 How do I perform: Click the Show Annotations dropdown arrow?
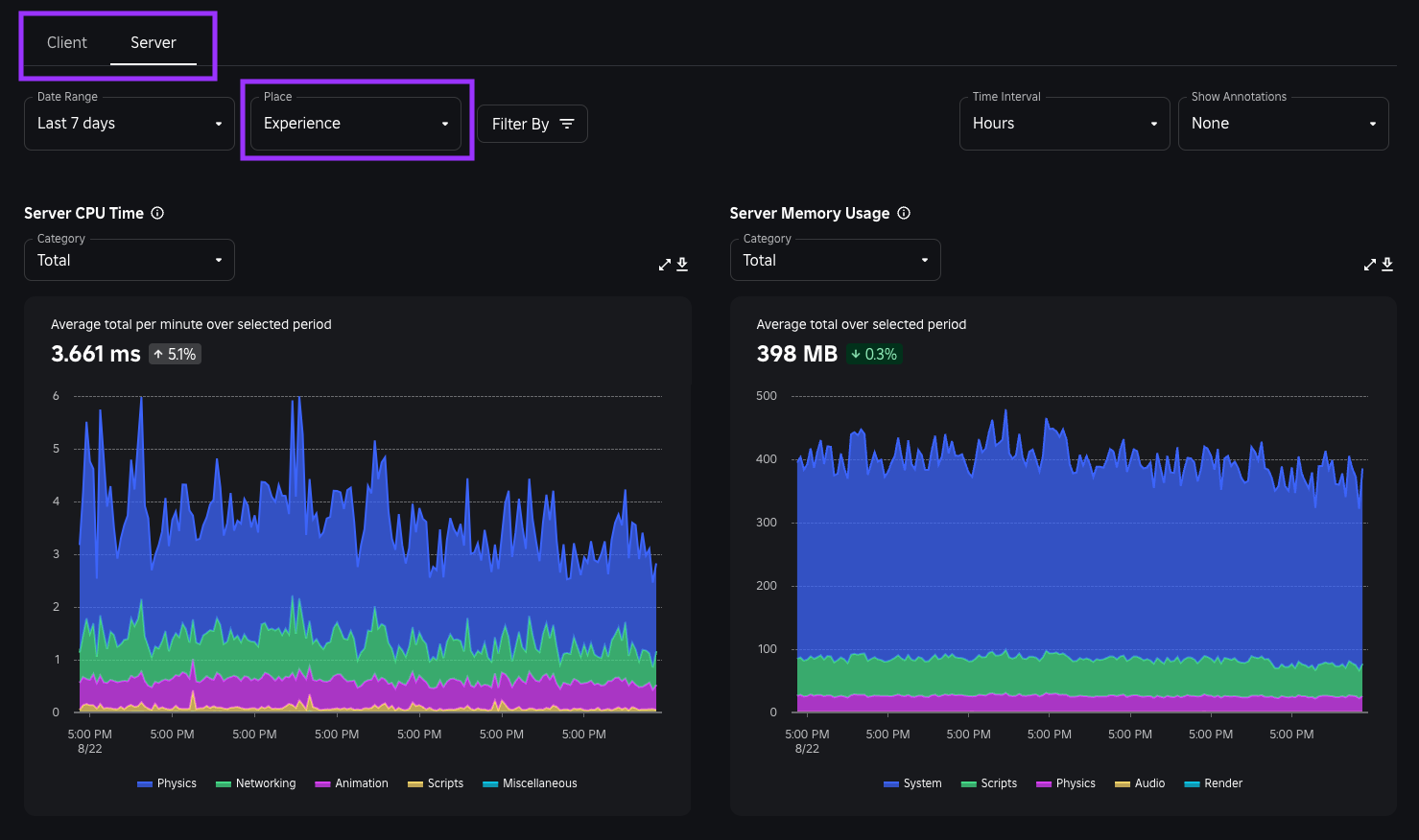pyautogui.click(x=1373, y=124)
